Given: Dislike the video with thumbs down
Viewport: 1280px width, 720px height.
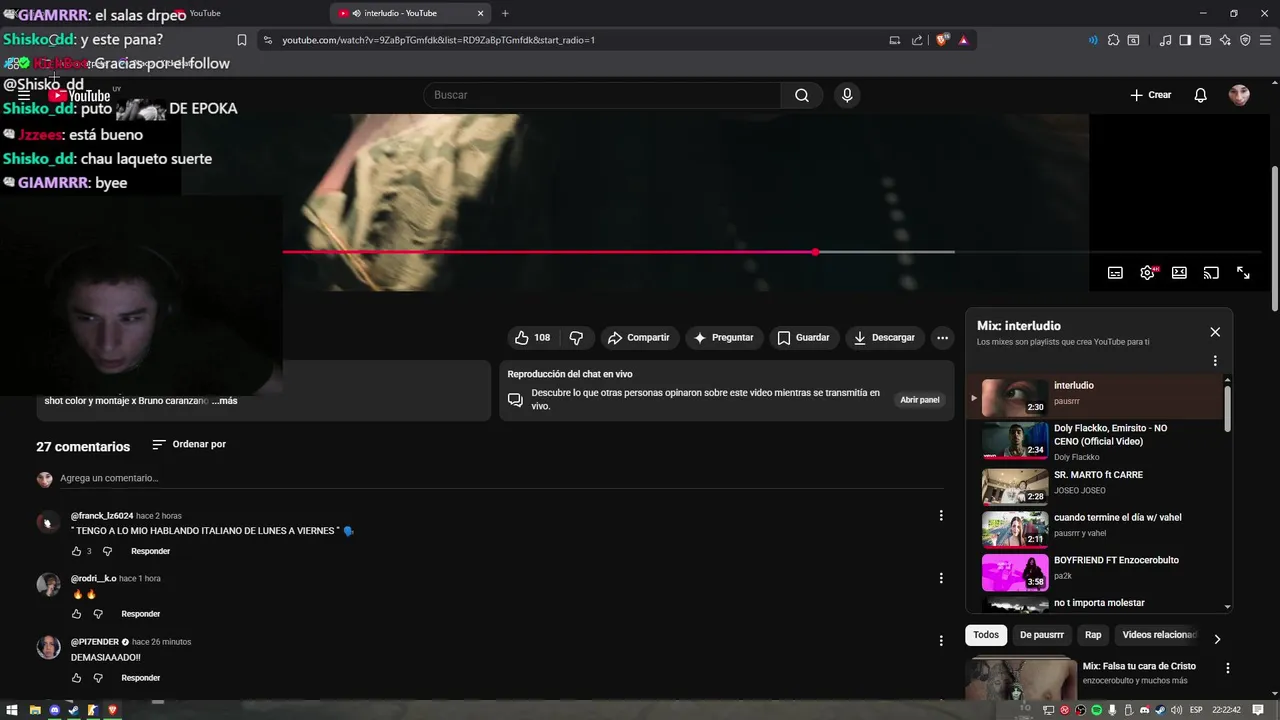Looking at the screenshot, I should coord(576,338).
